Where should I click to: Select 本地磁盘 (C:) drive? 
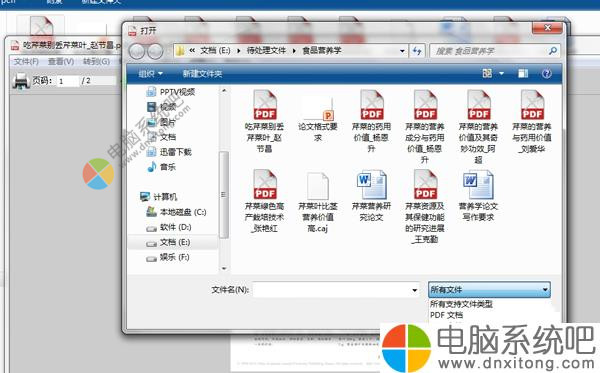click(x=176, y=212)
